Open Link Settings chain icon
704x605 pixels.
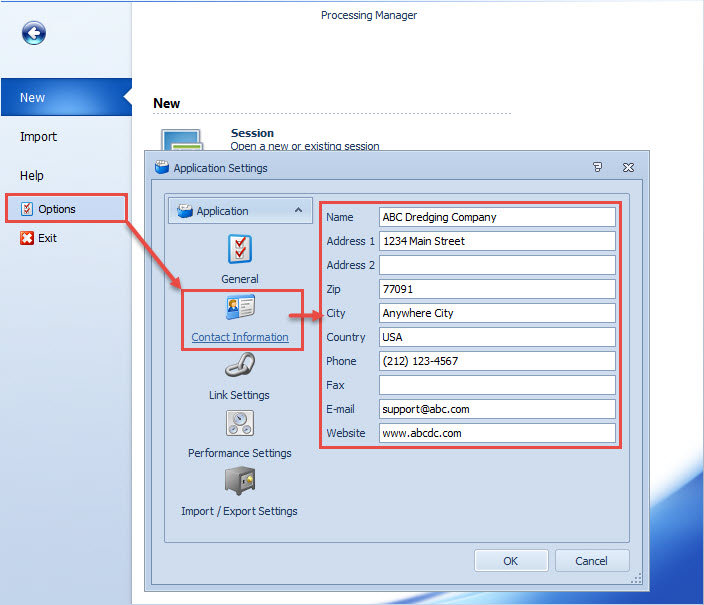click(x=240, y=365)
